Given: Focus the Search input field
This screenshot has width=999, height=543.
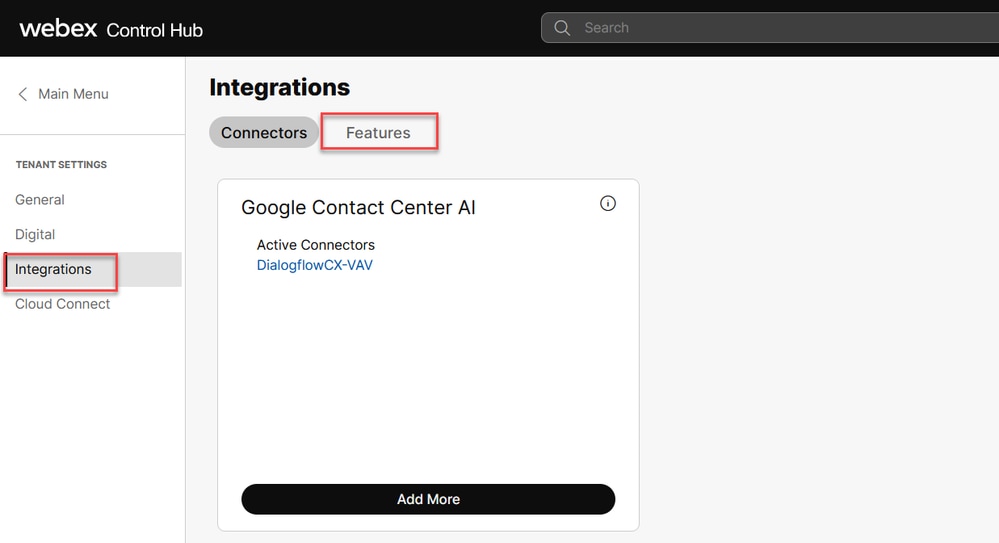Looking at the screenshot, I should pyautogui.click(x=770, y=28).
